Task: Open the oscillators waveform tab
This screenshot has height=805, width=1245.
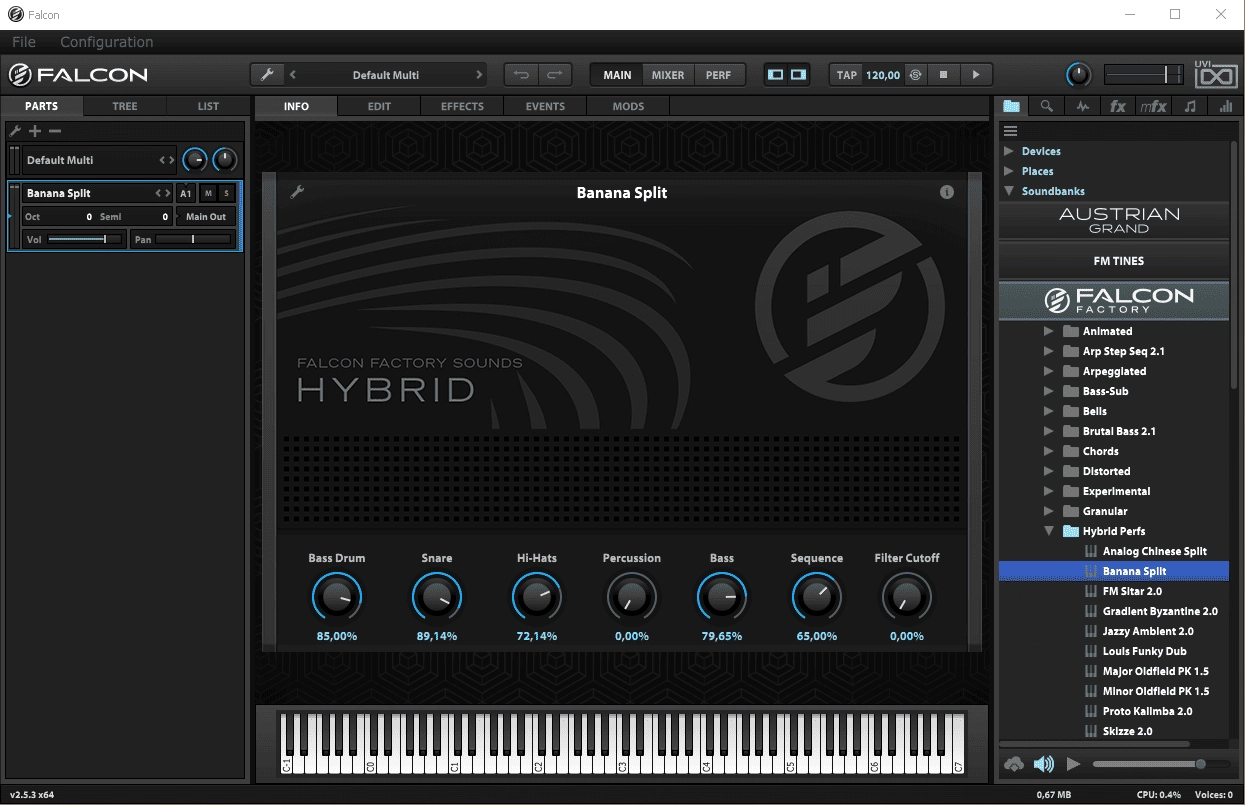Action: 1082,106
